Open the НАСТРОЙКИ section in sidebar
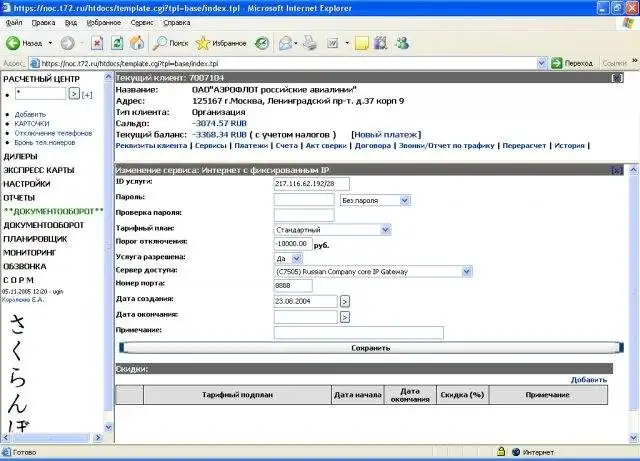The width and height of the screenshot is (640, 461). point(26,184)
